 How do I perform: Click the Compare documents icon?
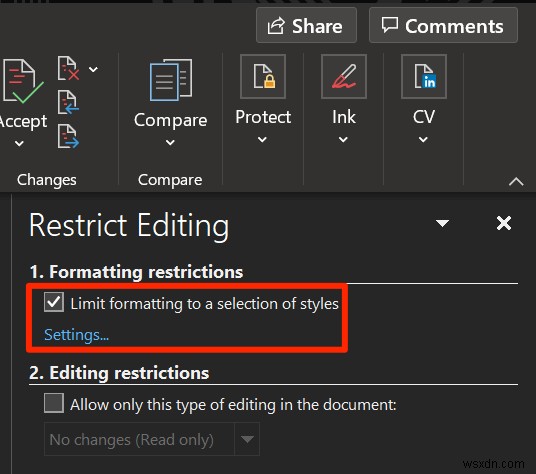(171, 80)
